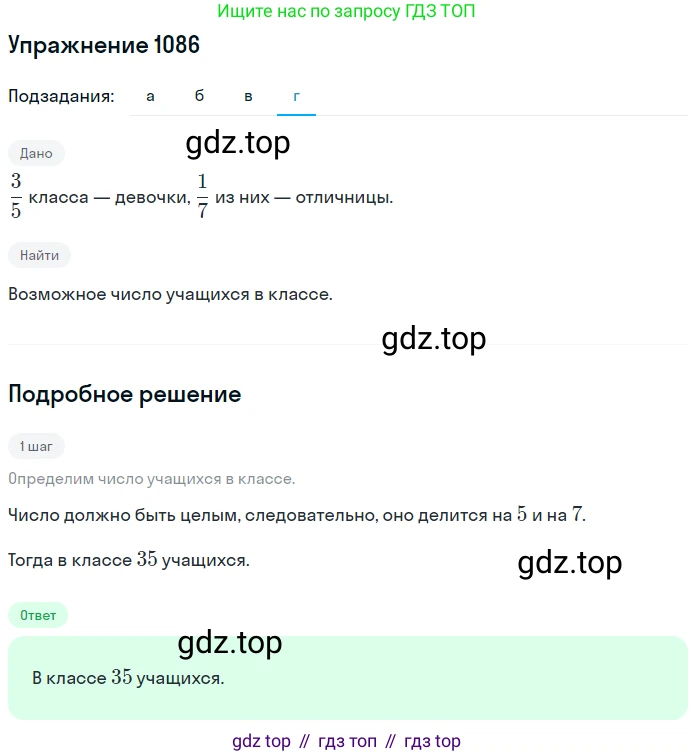Image resolution: width=695 pixels, height=756 pixels.
Task: Click the fraction 3/5 in Дано
Action: (x=16, y=196)
